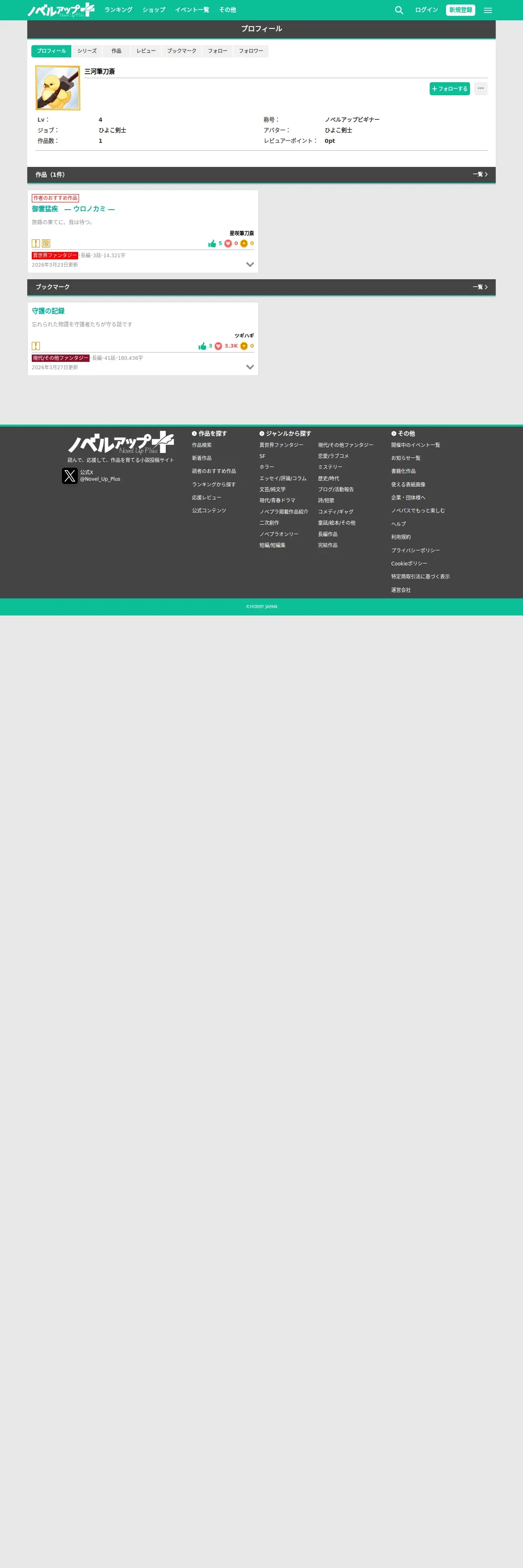Click author name 星咲筆刀斎
The width and height of the screenshot is (523, 1568).
click(x=242, y=233)
